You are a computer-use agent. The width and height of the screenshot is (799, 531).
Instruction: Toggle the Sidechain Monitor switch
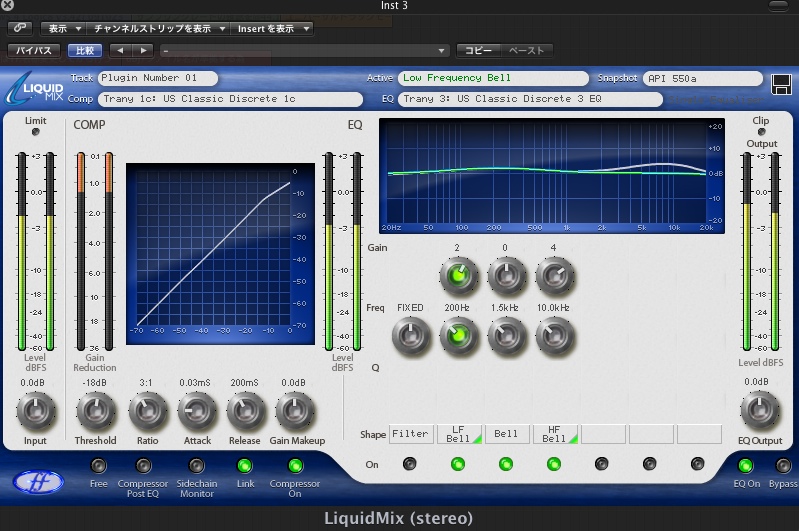197,465
